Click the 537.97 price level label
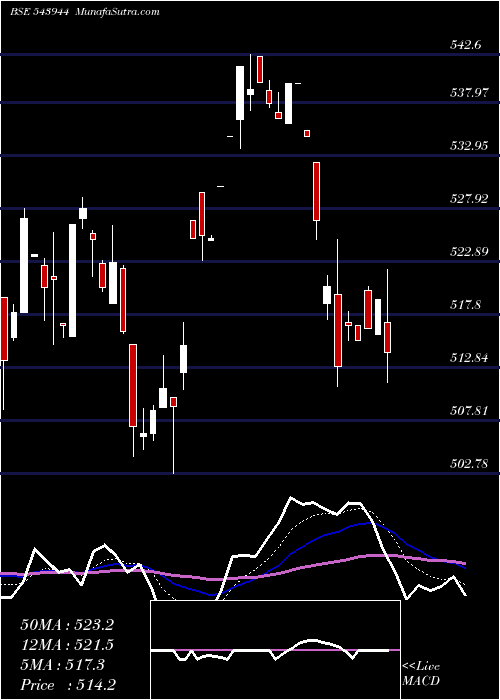This screenshot has width=500, height=700. click(x=468, y=93)
